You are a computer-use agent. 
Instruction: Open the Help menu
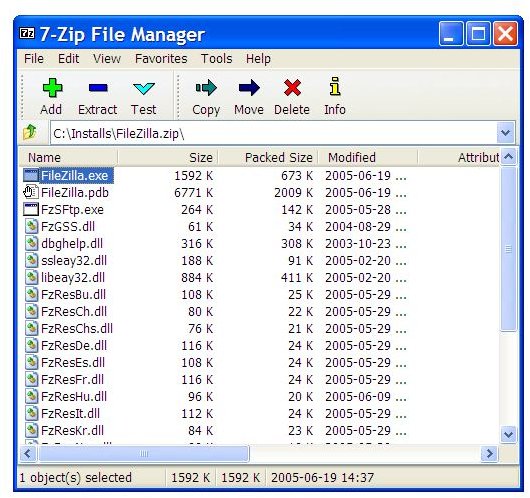click(258, 59)
